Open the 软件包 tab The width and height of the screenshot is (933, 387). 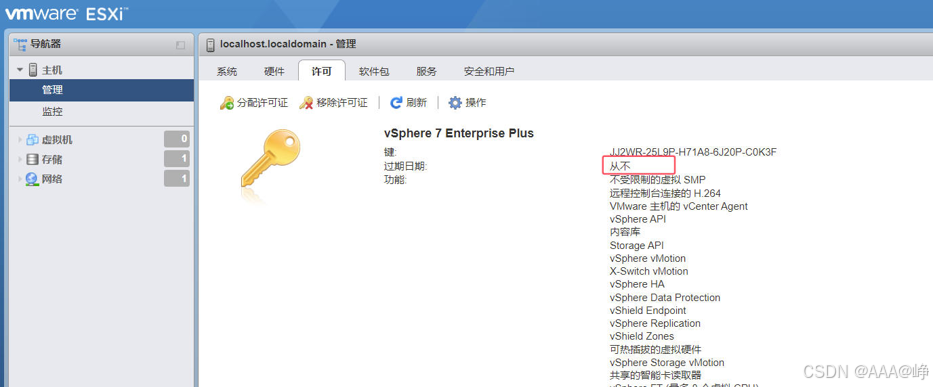pyautogui.click(x=374, y=71)
